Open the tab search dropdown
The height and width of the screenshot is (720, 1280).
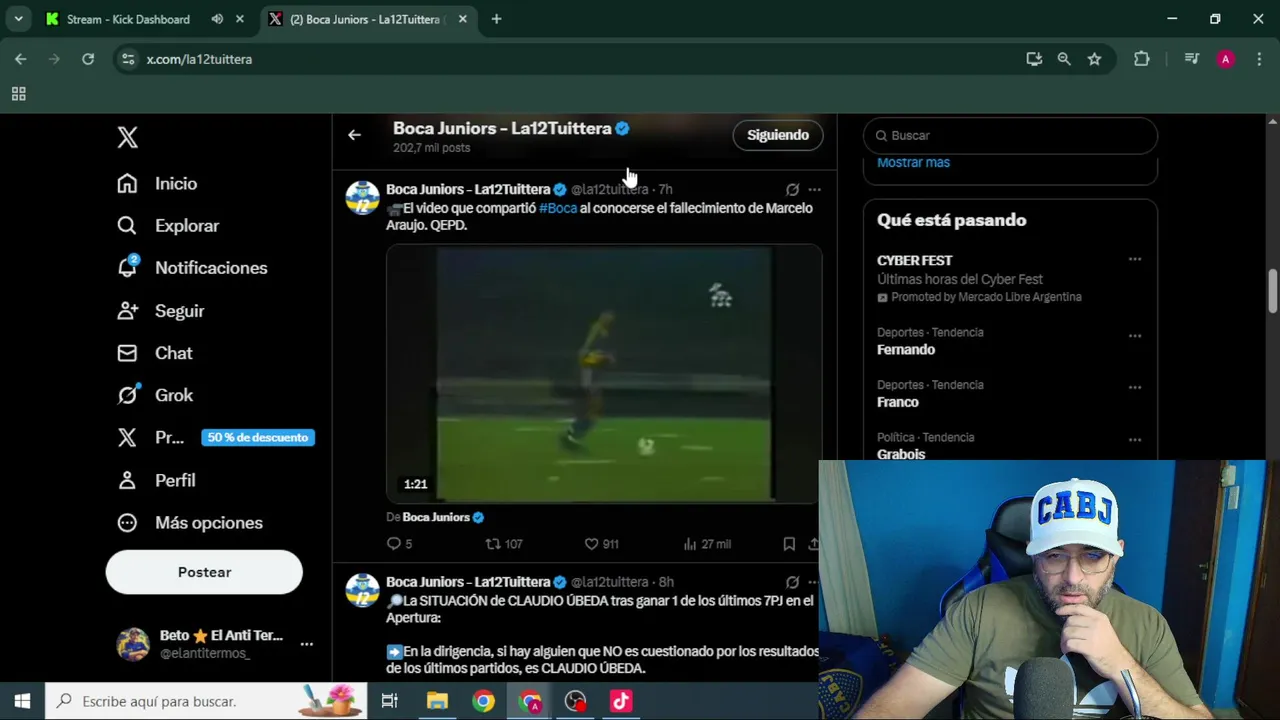click(18, 19)
